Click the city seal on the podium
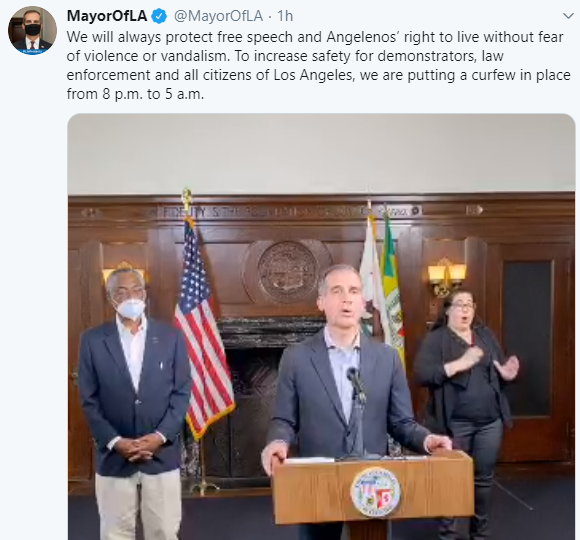This screenshot has height=540, width=580. 375,492
